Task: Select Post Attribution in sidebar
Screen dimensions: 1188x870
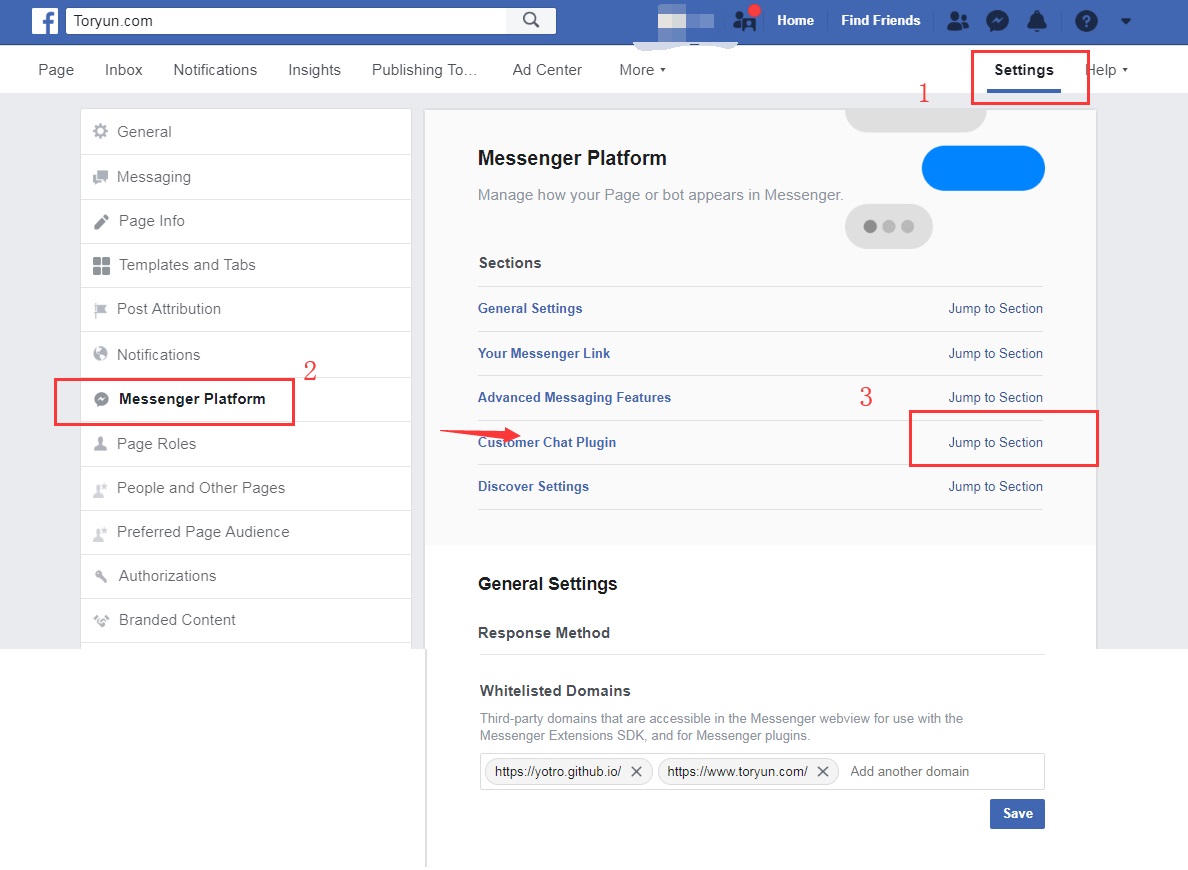Action: click(245, 309)
